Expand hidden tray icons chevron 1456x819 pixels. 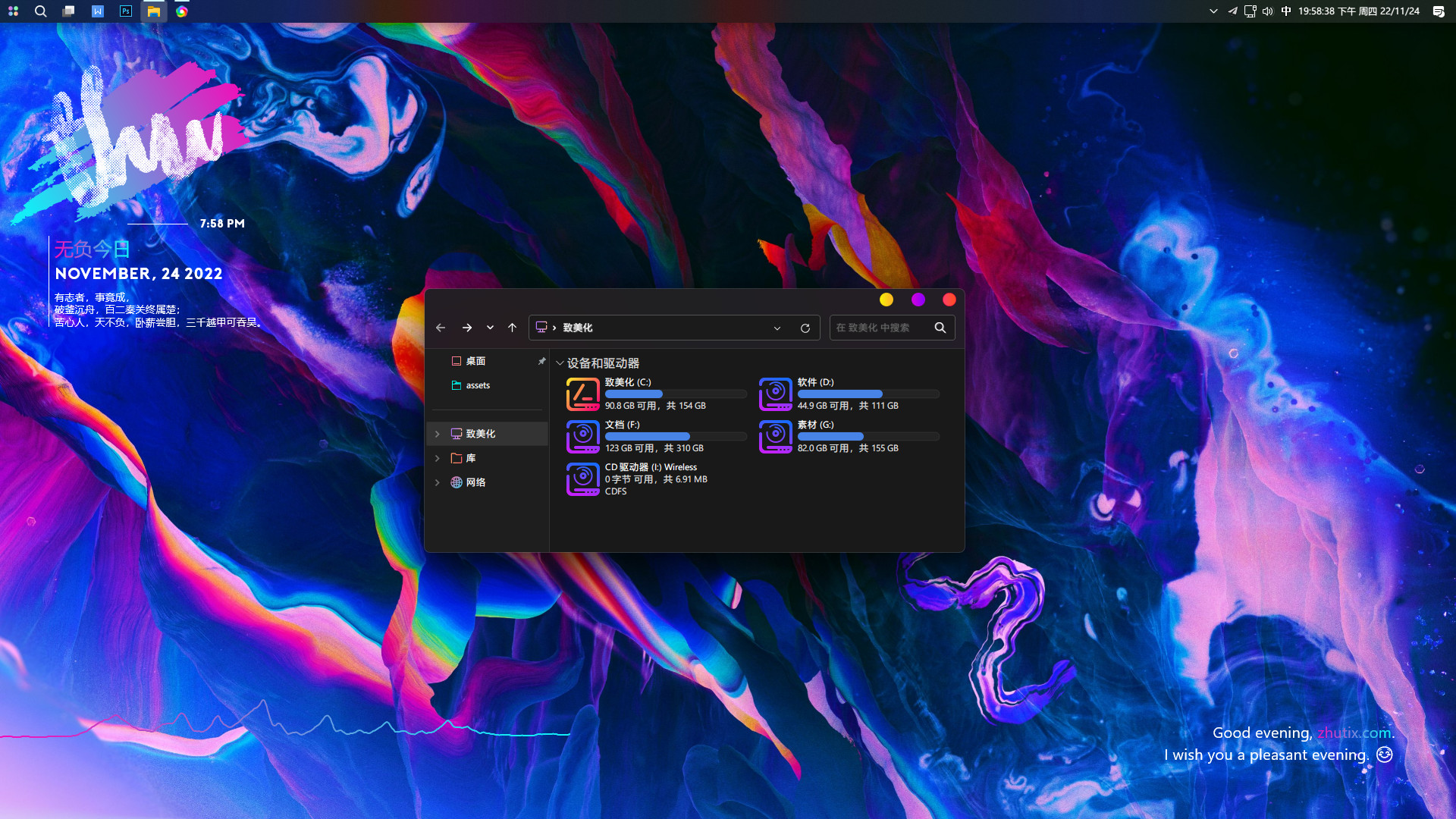click(x=1212, y=11)
